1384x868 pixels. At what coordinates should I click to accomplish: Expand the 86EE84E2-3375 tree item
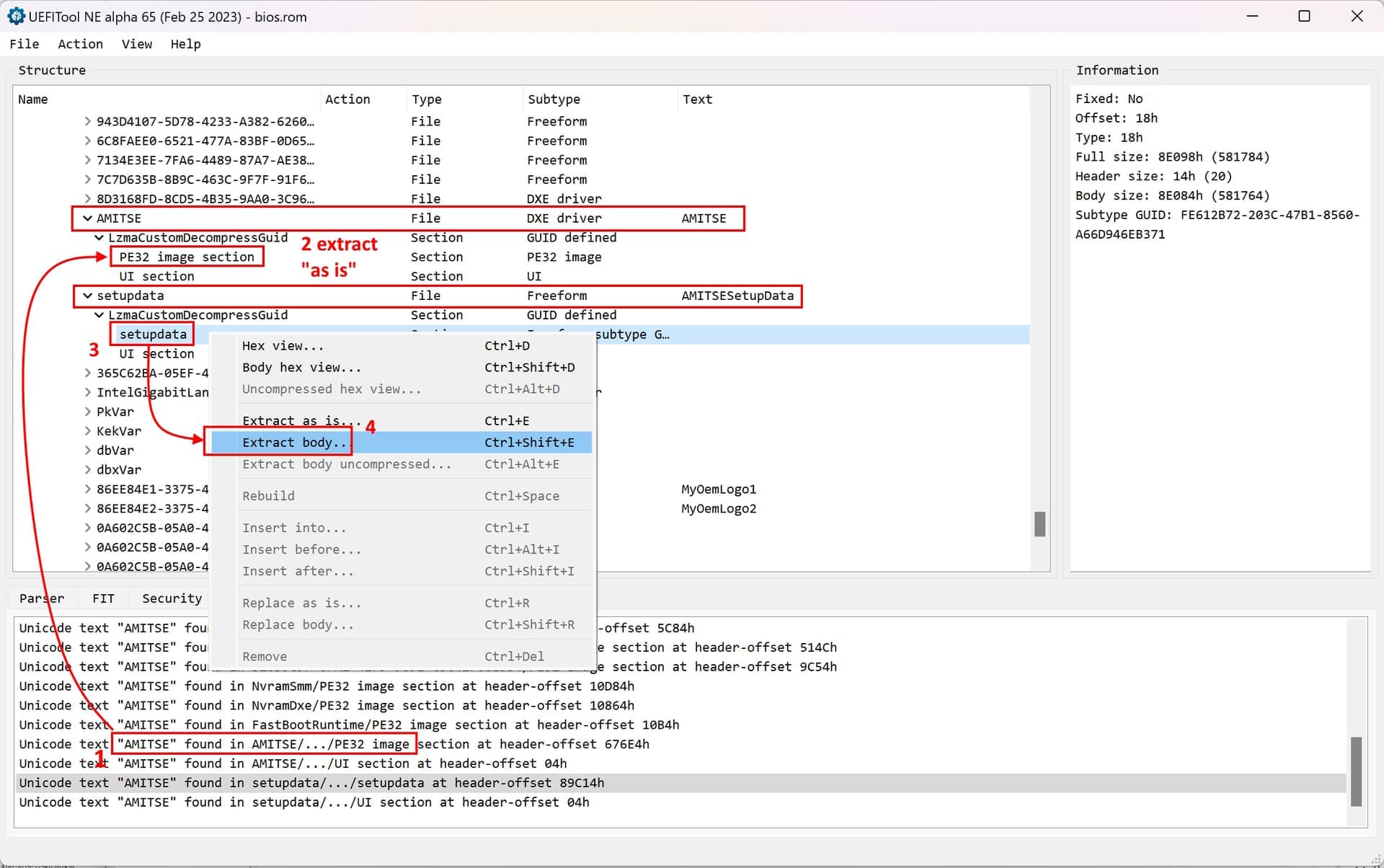pos(87,509)
